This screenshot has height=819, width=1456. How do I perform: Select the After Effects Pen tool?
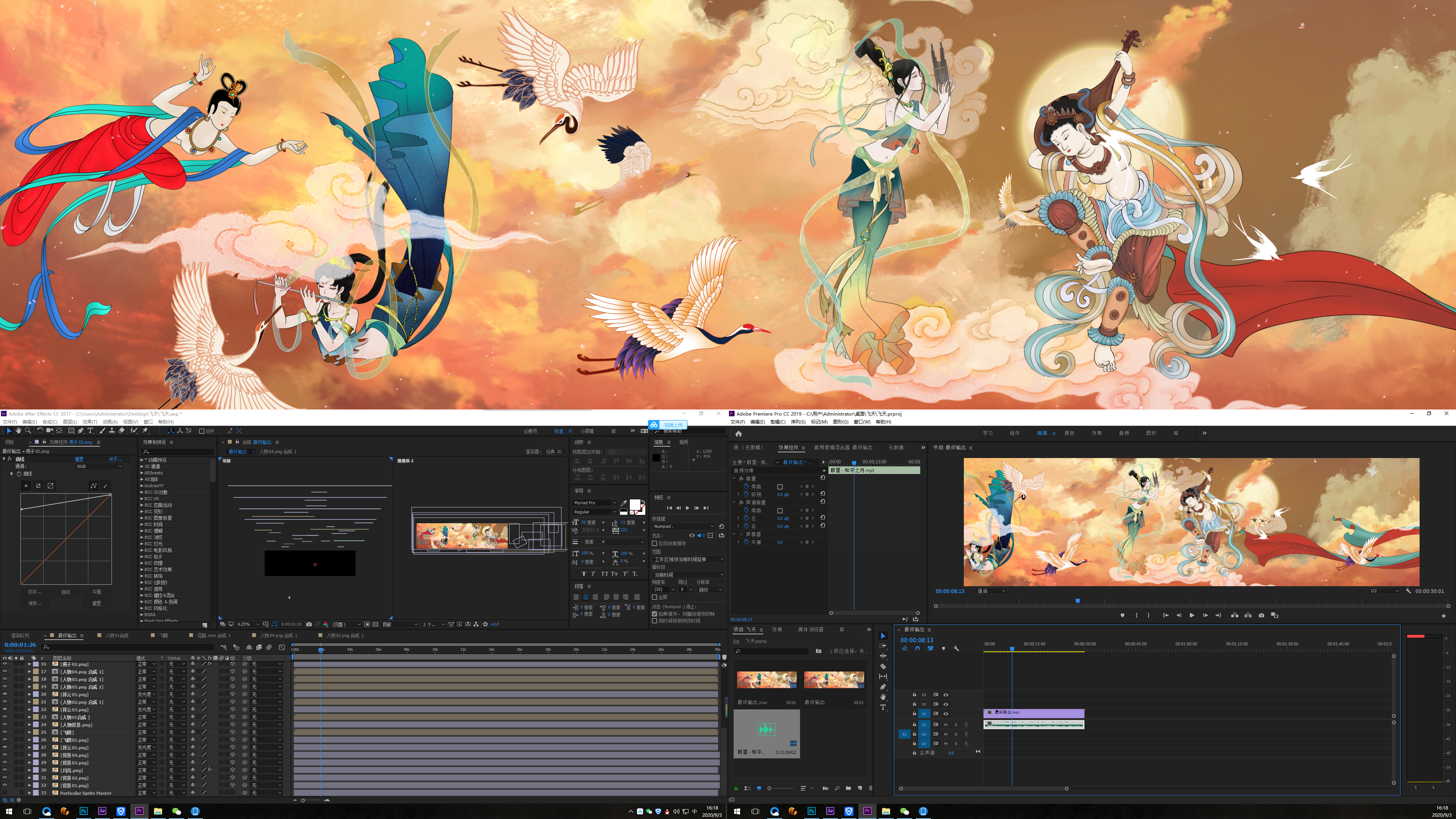tap(81, 431)
